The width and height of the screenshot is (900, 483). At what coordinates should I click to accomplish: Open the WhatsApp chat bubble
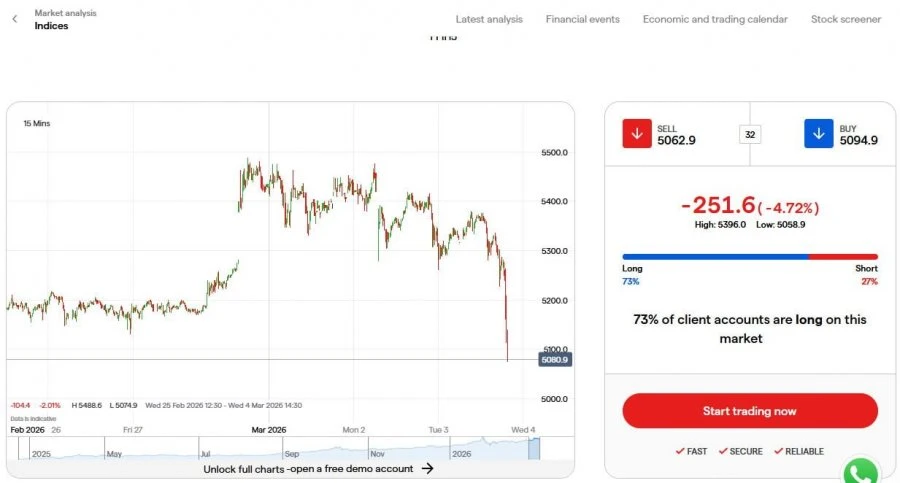pos(860,472)
